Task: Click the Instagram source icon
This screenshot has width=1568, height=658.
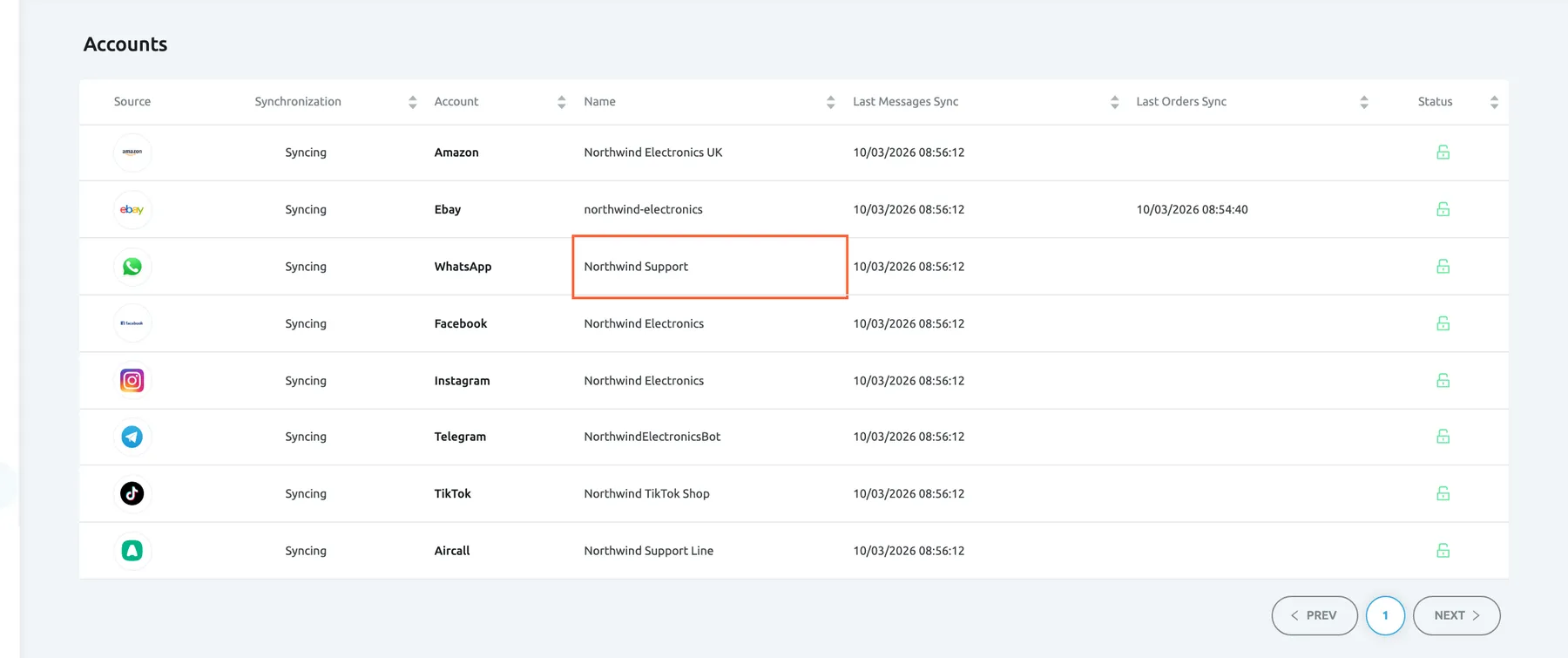Action: pos(132,381)
